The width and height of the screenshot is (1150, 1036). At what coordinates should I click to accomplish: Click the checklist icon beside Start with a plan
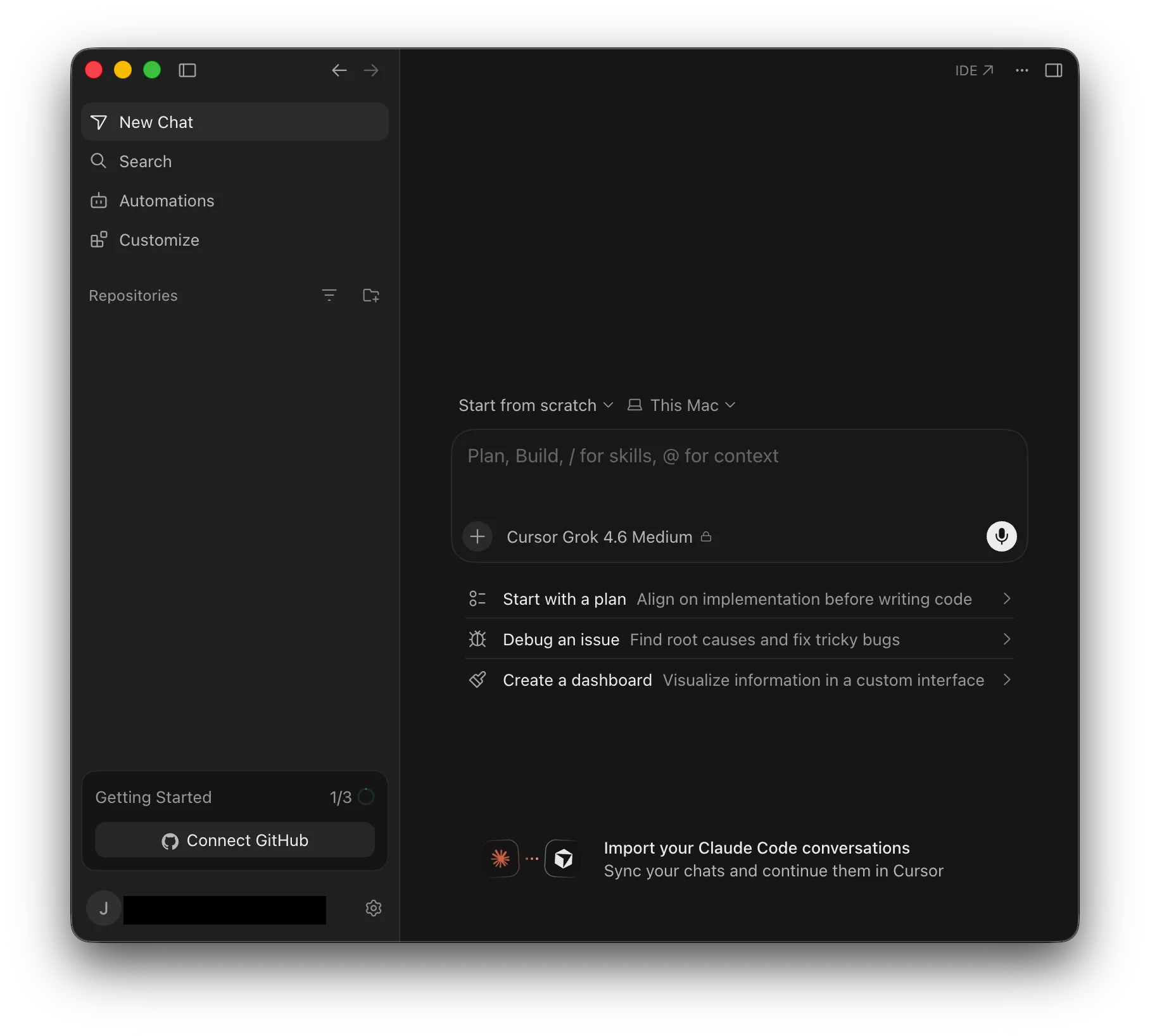[x=477, y=599]
